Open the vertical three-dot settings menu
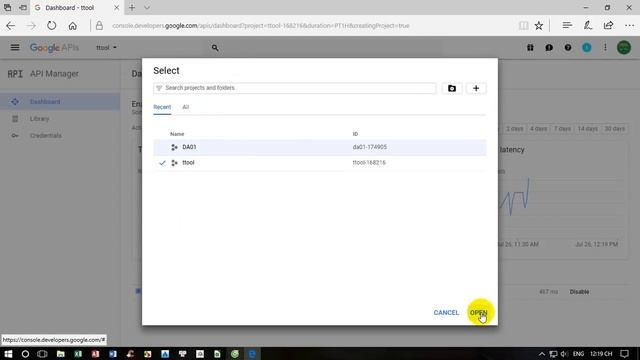 605,48
